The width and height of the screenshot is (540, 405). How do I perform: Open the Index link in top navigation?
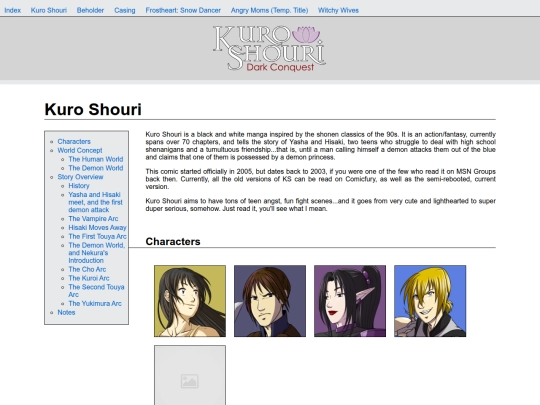(12, 10)
